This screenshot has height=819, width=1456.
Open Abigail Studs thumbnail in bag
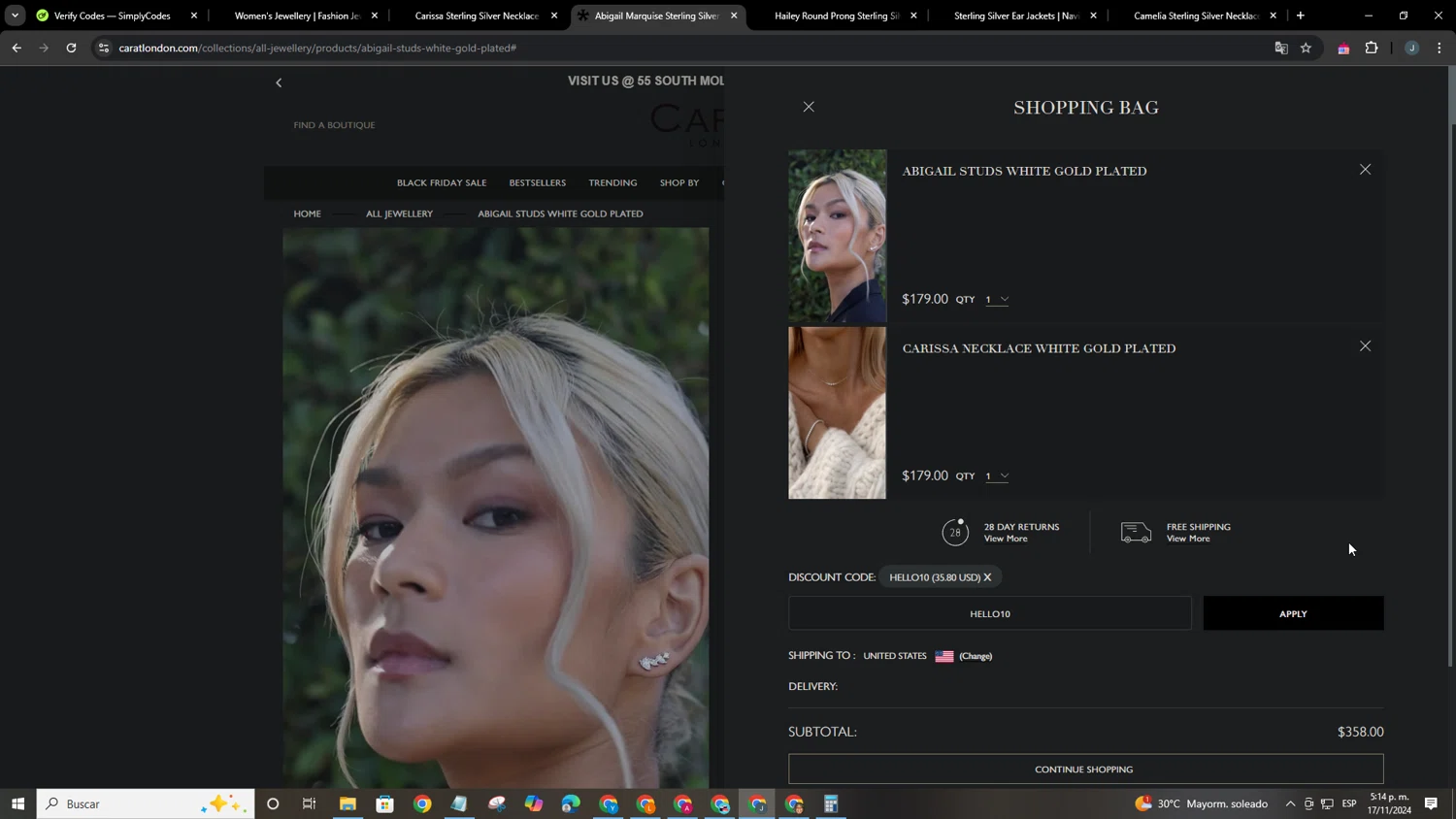(x=837, y=236)
